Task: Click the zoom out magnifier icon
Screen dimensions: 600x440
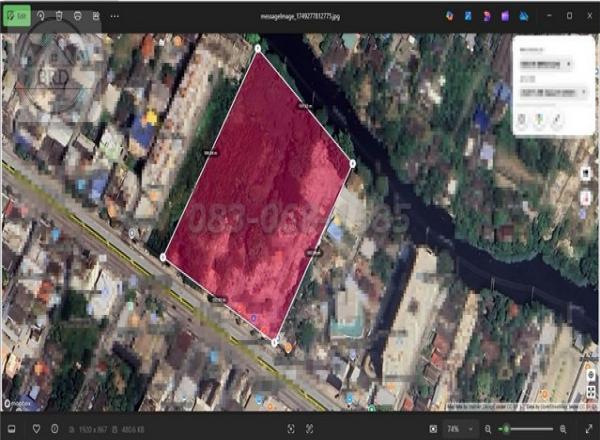Action: point(488,428)
